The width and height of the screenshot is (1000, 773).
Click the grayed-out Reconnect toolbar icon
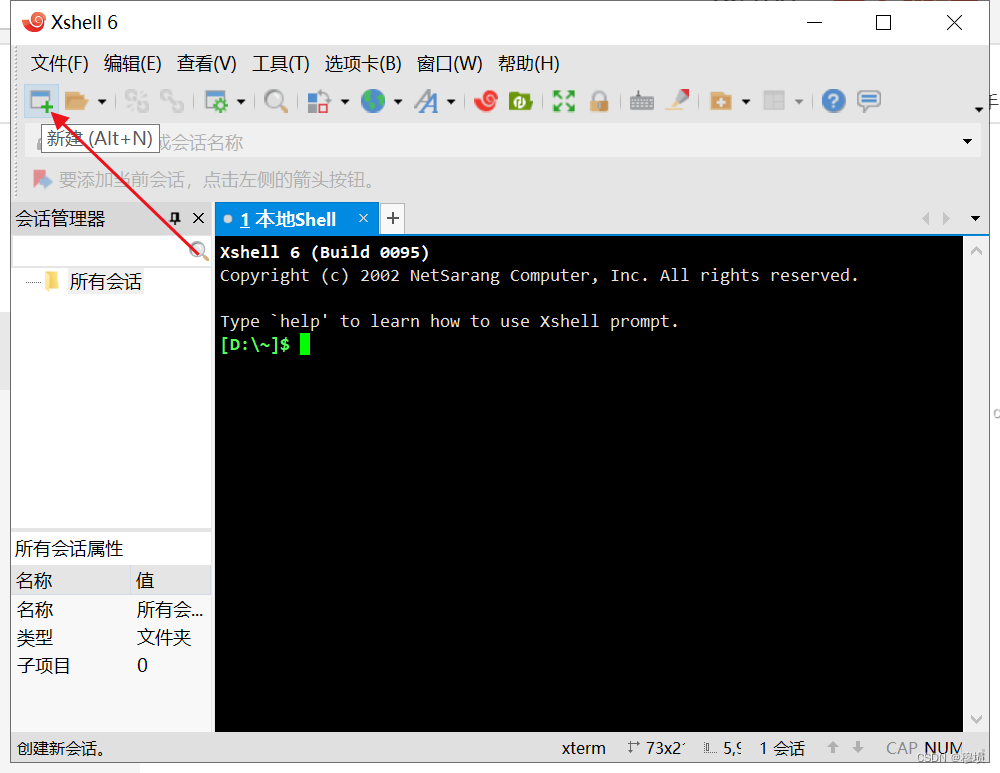tap(136, 101)
